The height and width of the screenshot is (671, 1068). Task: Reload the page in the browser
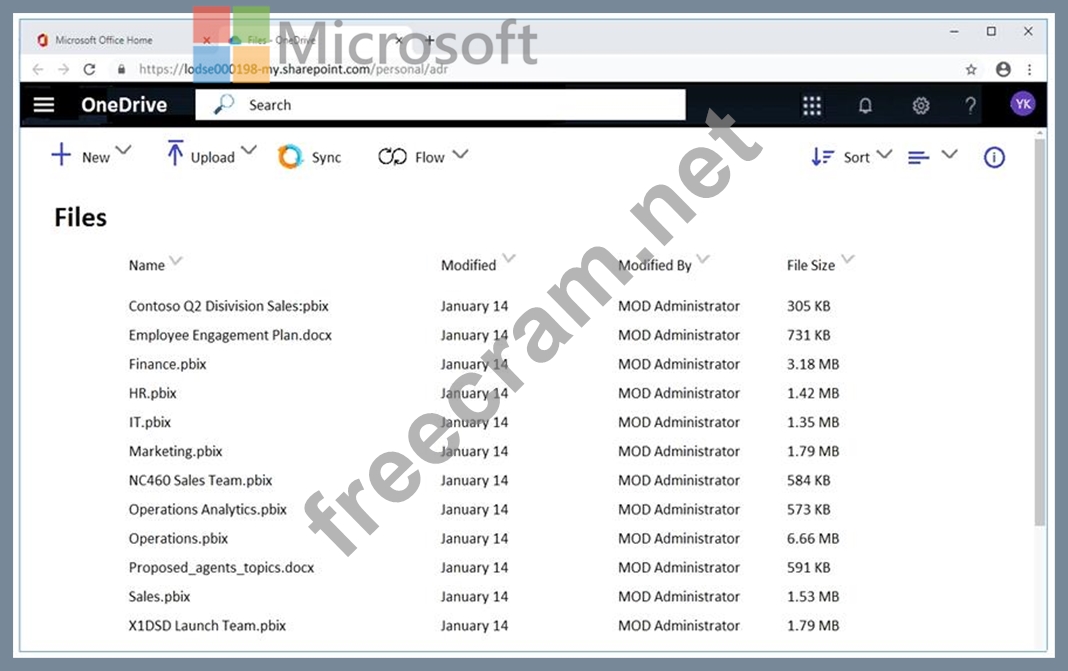[x=89, y=69]
